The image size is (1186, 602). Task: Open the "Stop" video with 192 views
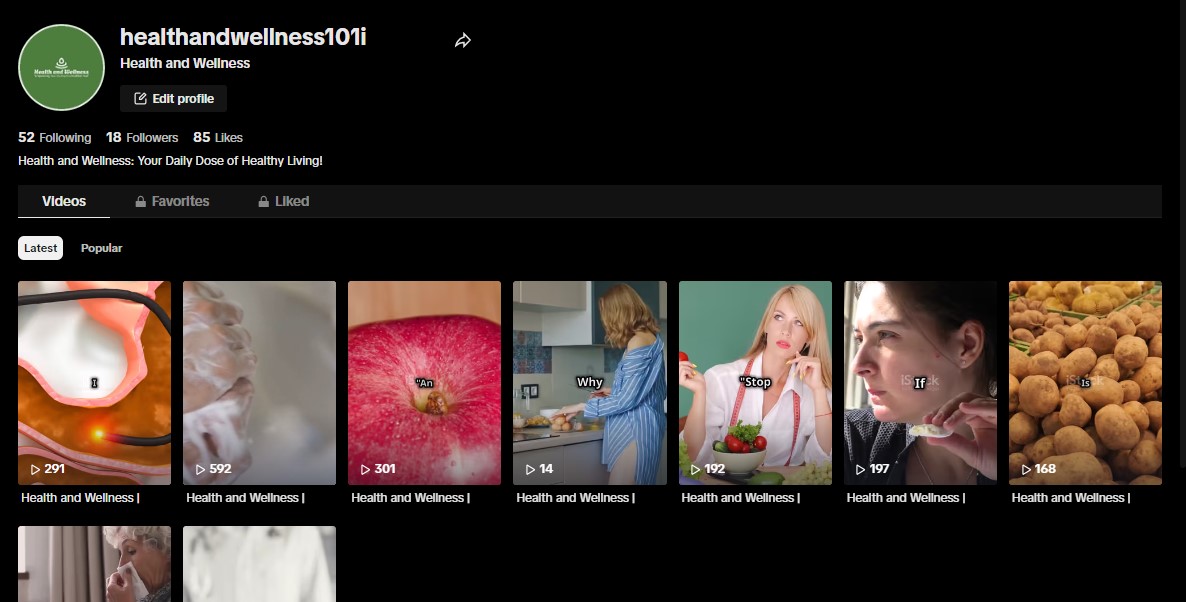[x=756, y=383]
